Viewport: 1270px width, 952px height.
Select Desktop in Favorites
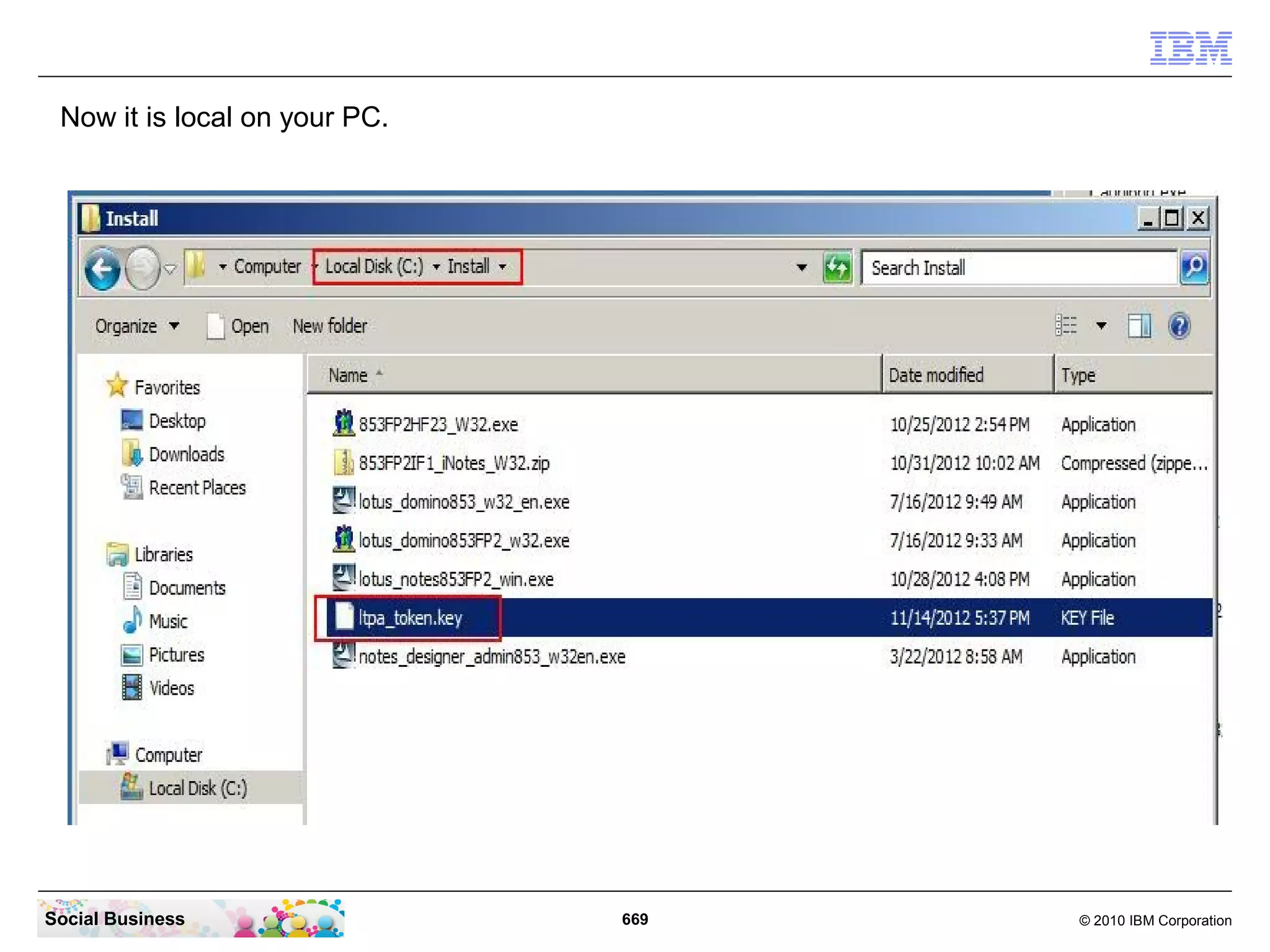point(177,421)
